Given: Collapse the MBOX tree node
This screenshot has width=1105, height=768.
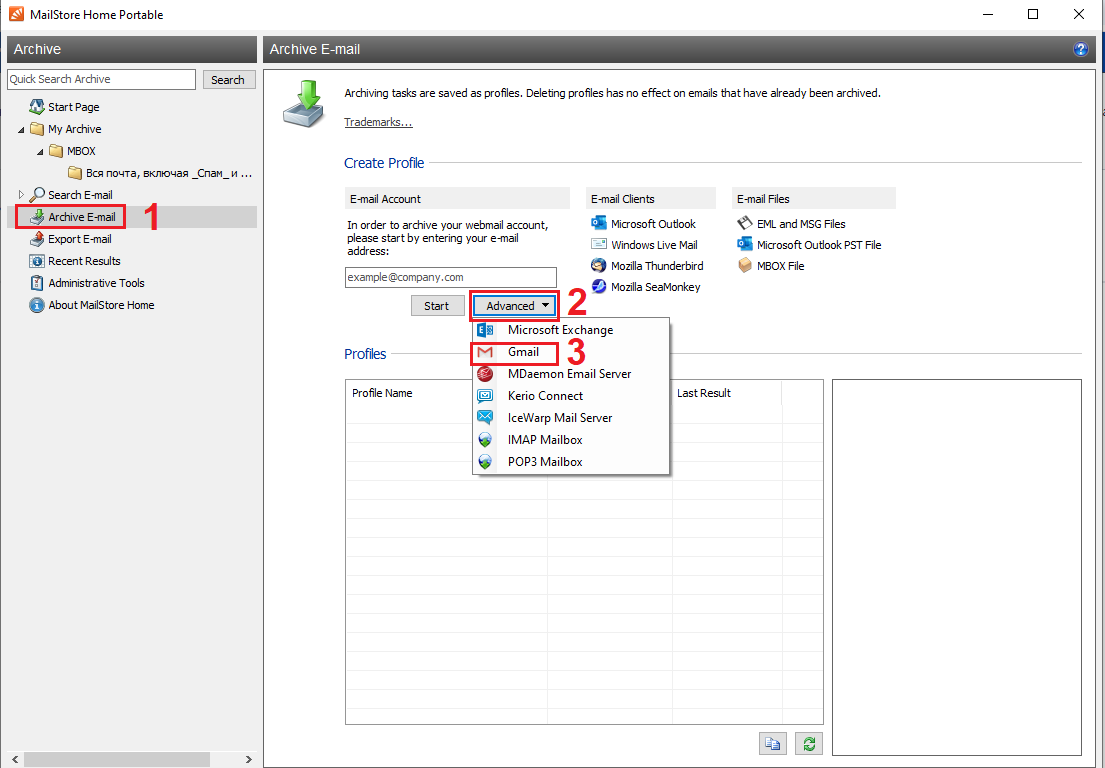Looking at the screenshot, I should [x=39, y=151].
